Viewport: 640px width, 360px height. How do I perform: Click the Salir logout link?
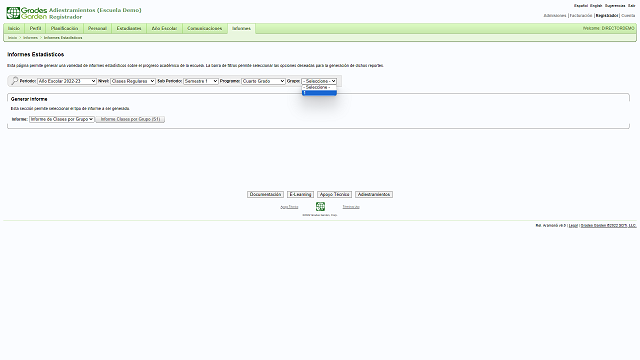tap(632, 6)
